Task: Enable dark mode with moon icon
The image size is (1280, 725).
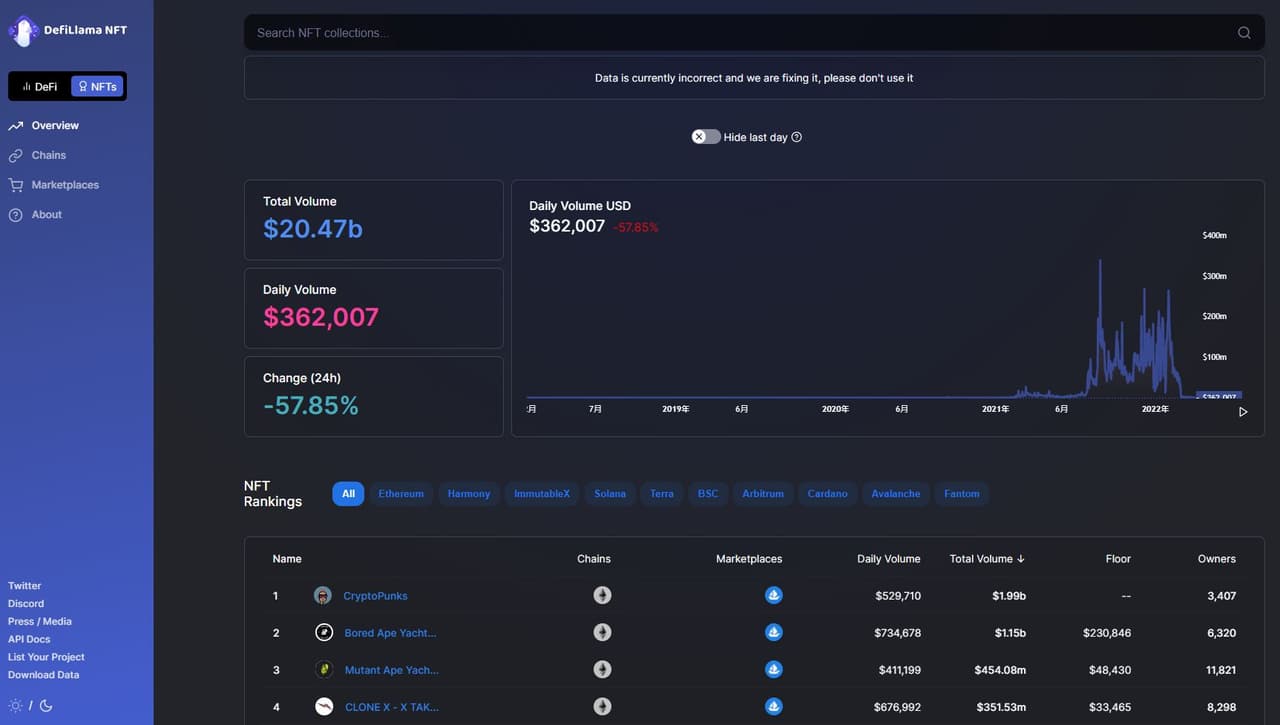Action: coord(46,706)
